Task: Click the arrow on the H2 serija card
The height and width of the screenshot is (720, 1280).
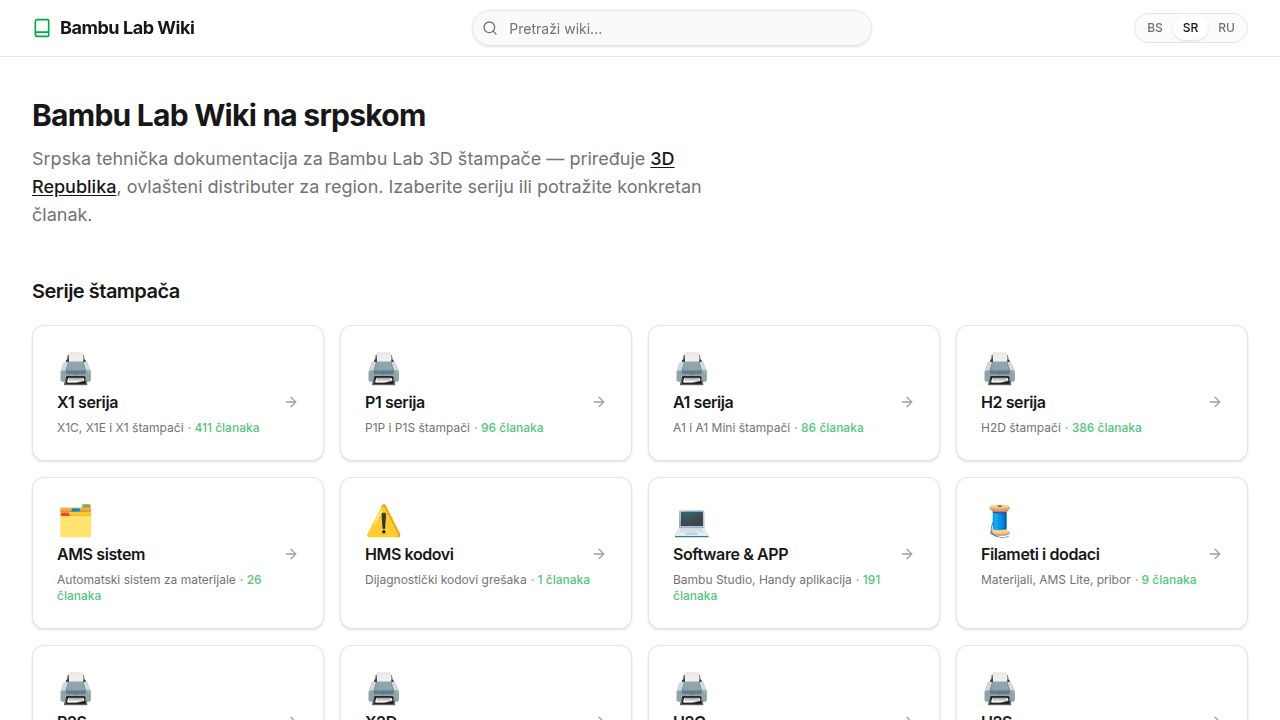Action: point(1215,402)
